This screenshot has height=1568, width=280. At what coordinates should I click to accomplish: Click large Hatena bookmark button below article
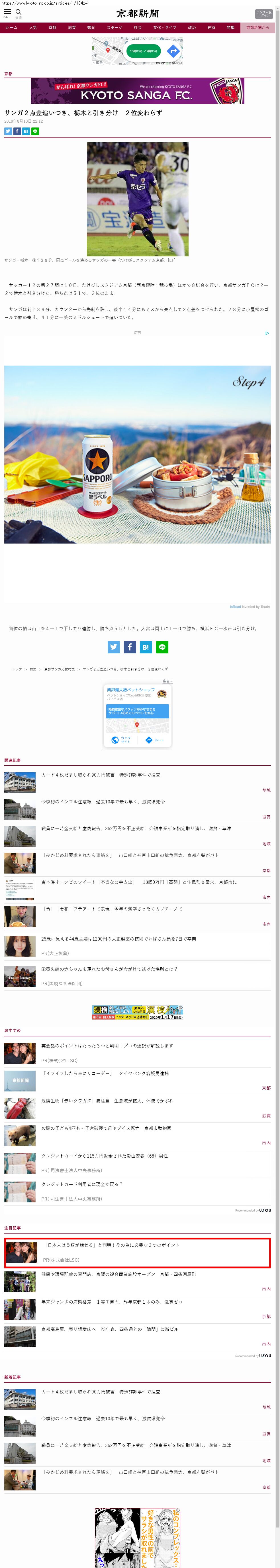146,647
